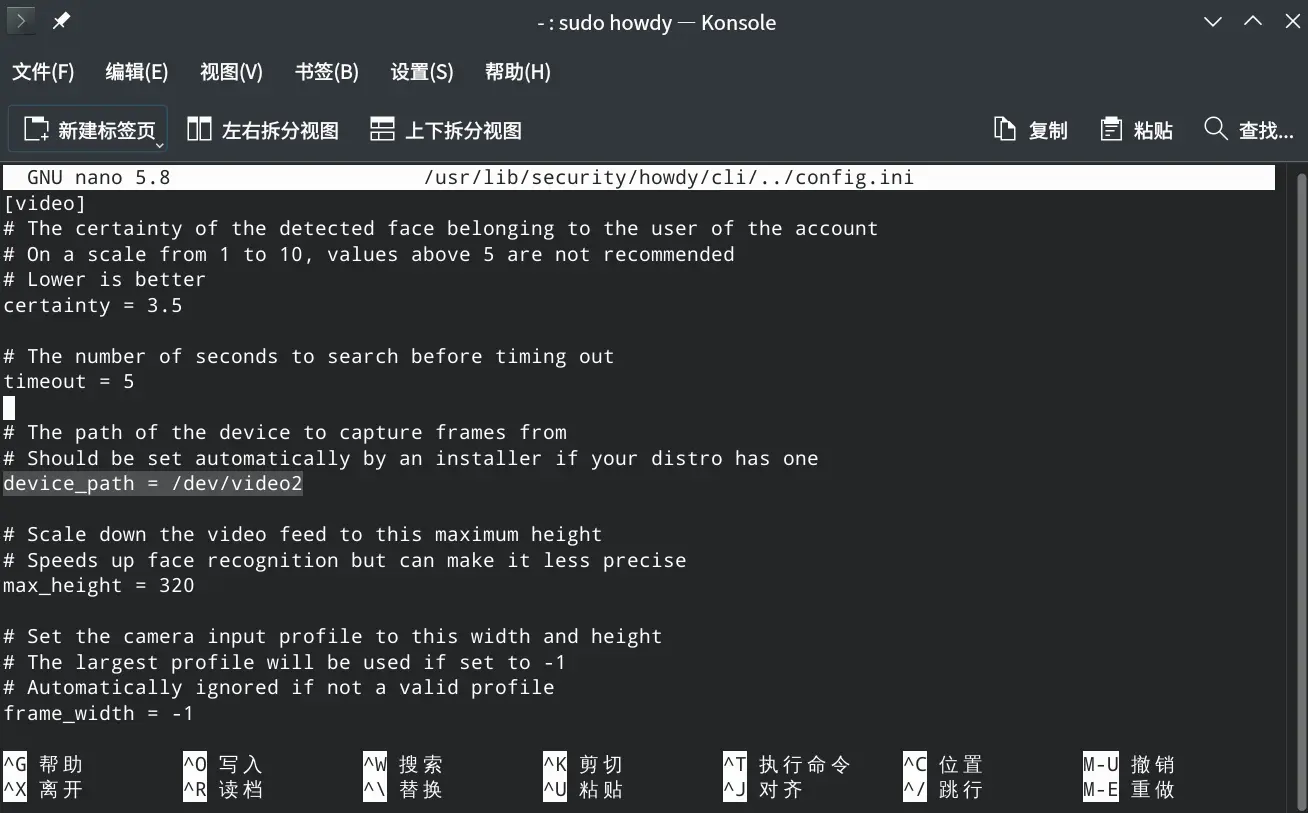Click the ^K 剪切 cut shortcut

(583, 765)
